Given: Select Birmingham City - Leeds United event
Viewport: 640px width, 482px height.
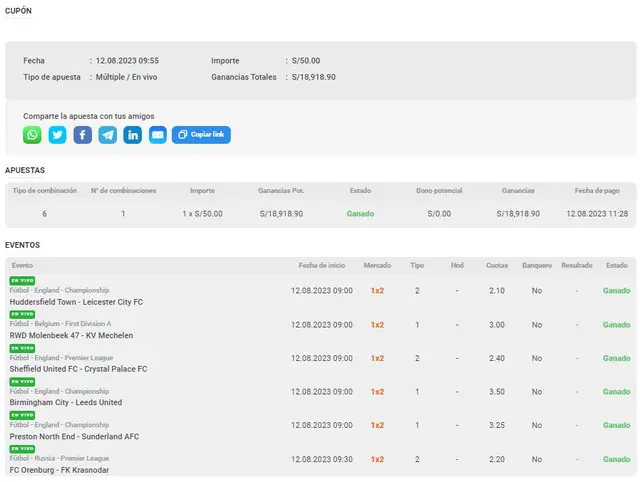Looking at the screenshot, I should click(x=66, y=402).
